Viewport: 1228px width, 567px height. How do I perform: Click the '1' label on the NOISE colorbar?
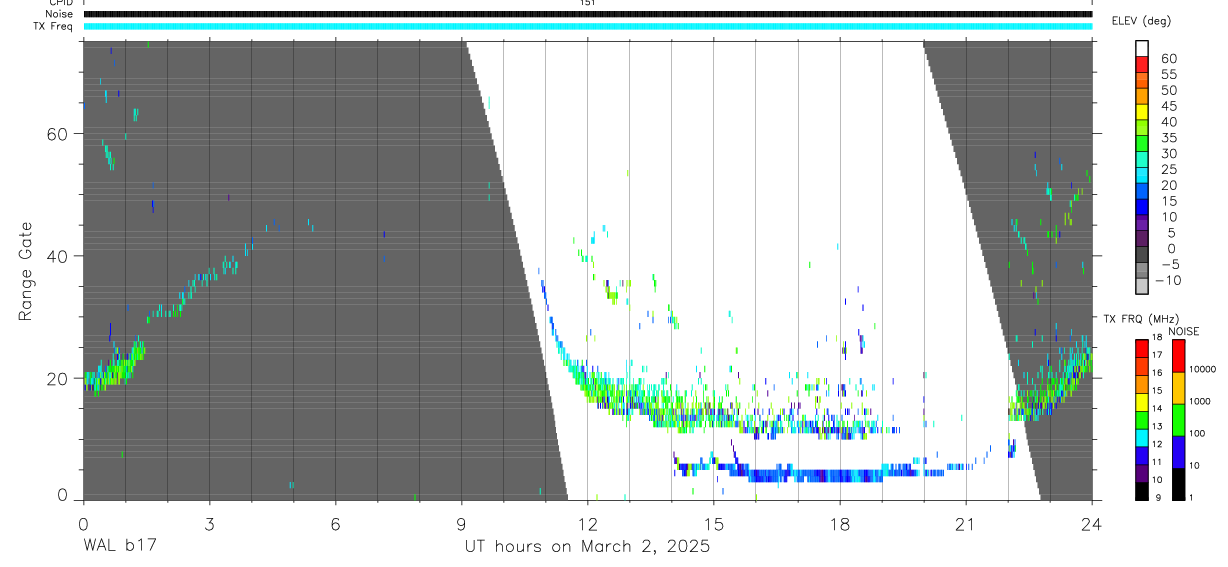click(1191, 497)
